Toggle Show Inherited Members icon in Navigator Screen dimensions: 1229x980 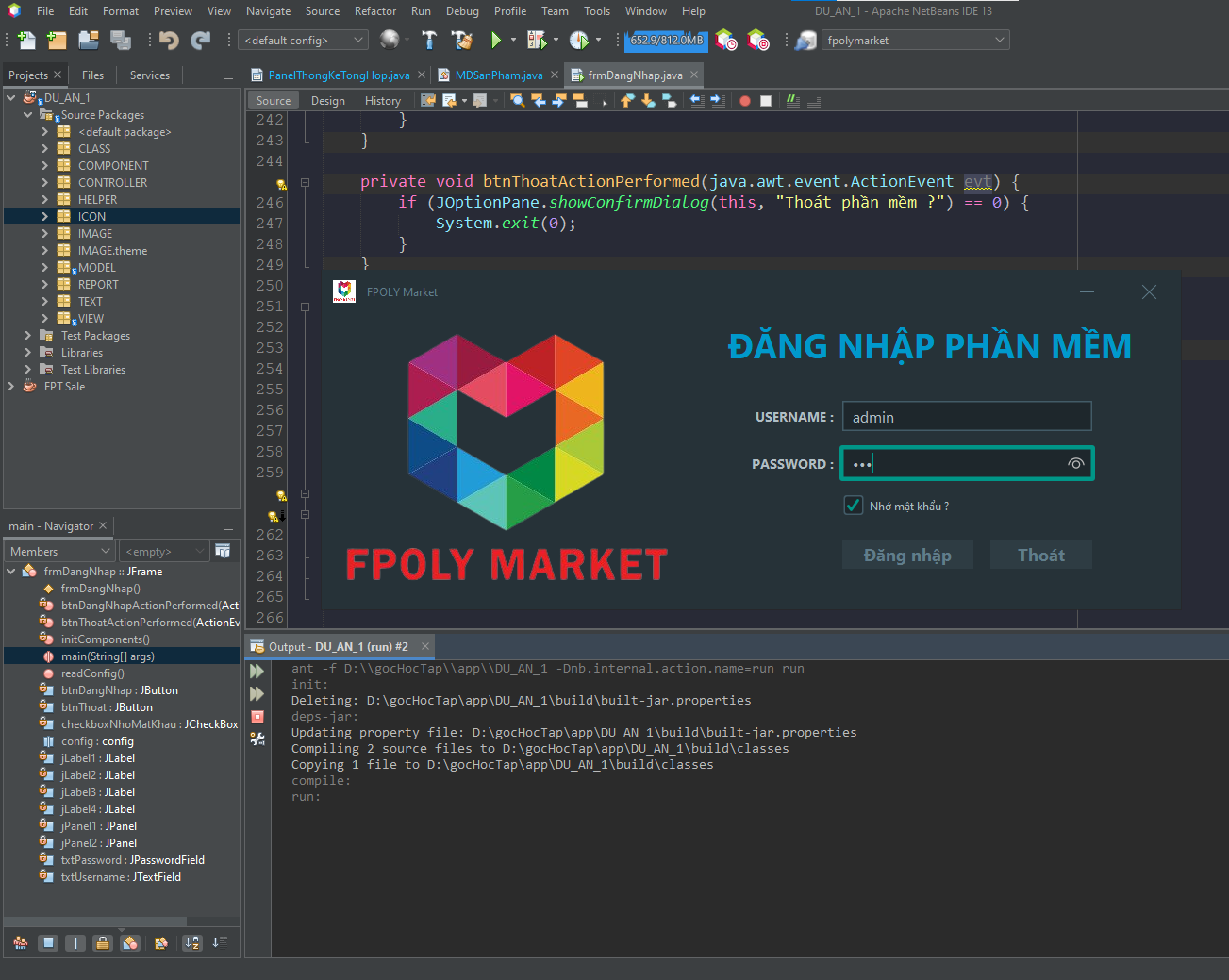[x=20, y=942]
